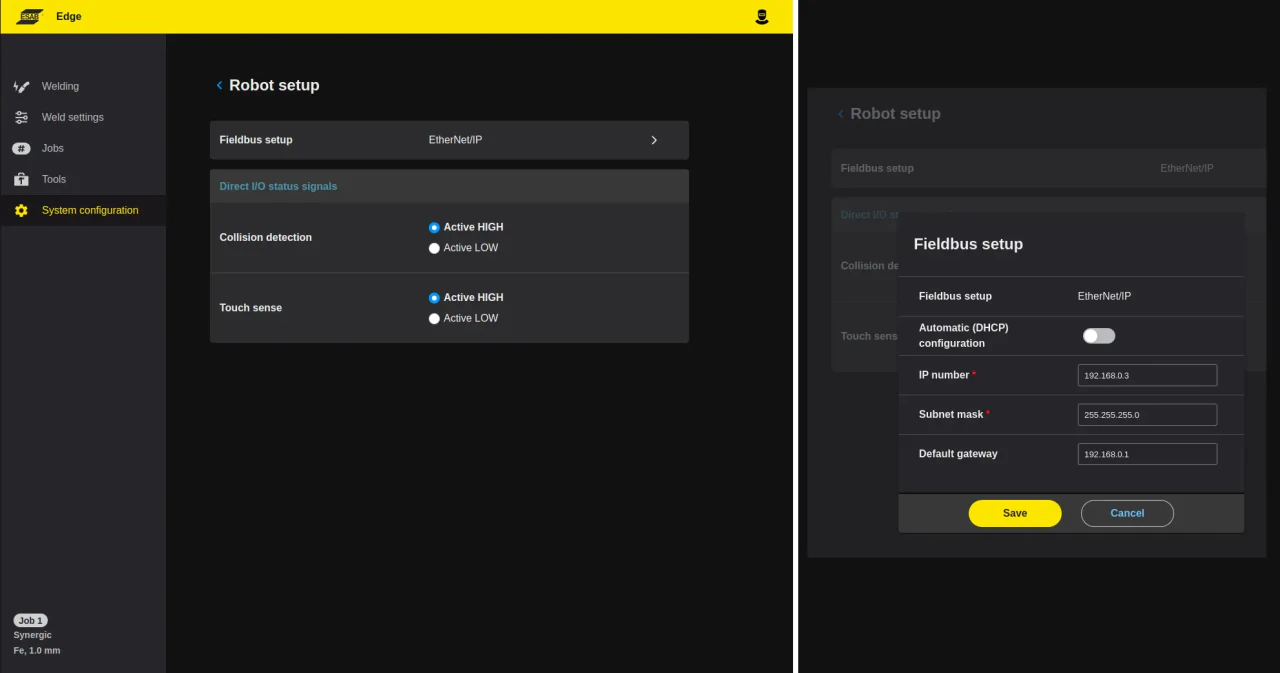Select Tools in the sidebar
1280x673 pixels.
[54, 179]
